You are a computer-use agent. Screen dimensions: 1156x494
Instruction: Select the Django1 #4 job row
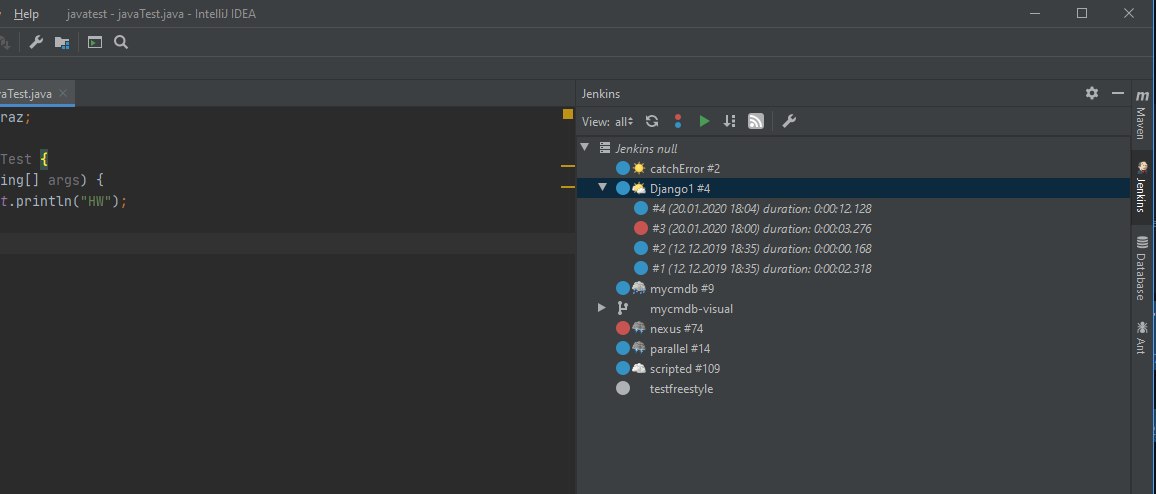coord(853,188)
